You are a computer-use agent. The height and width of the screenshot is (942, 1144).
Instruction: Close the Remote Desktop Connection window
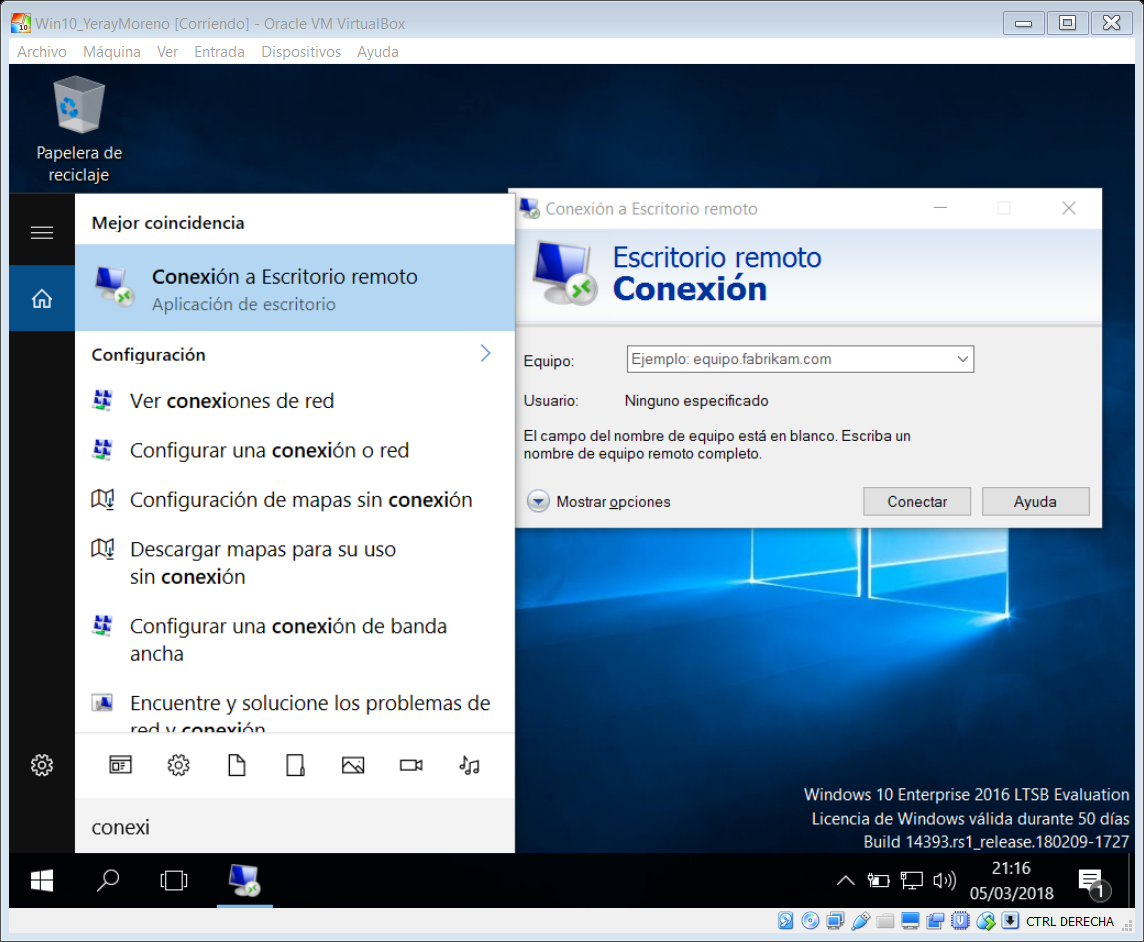click(x=1069, y=209)
